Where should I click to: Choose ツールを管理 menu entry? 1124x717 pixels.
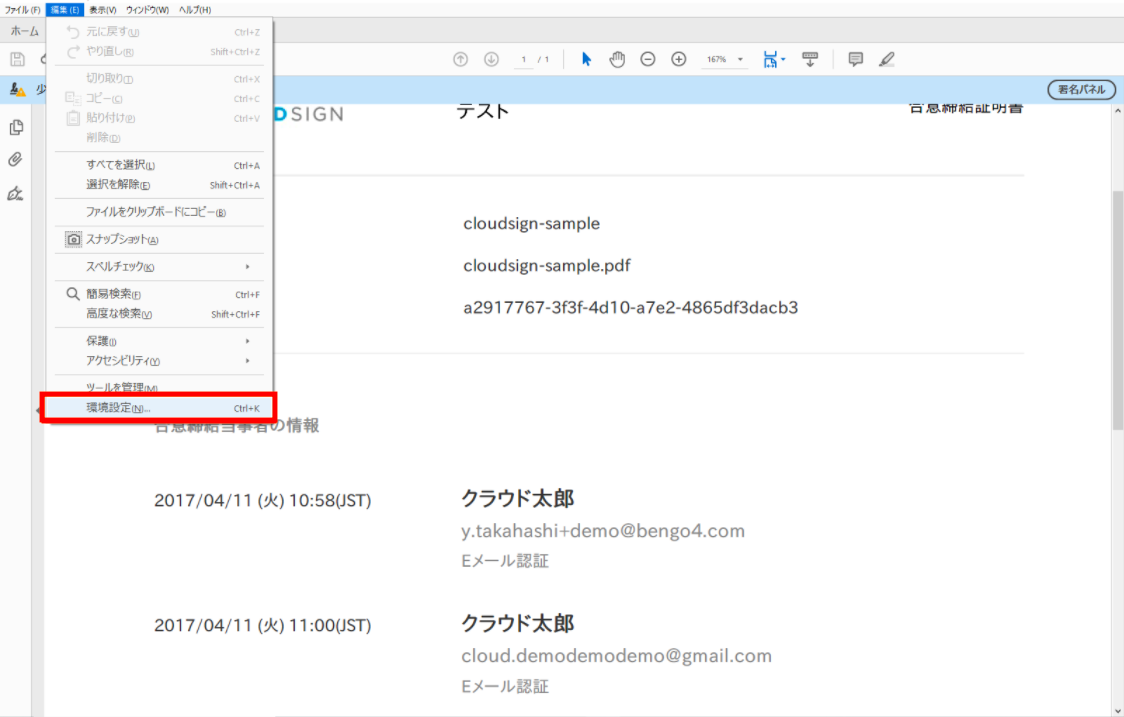click(x=159, y=387)
